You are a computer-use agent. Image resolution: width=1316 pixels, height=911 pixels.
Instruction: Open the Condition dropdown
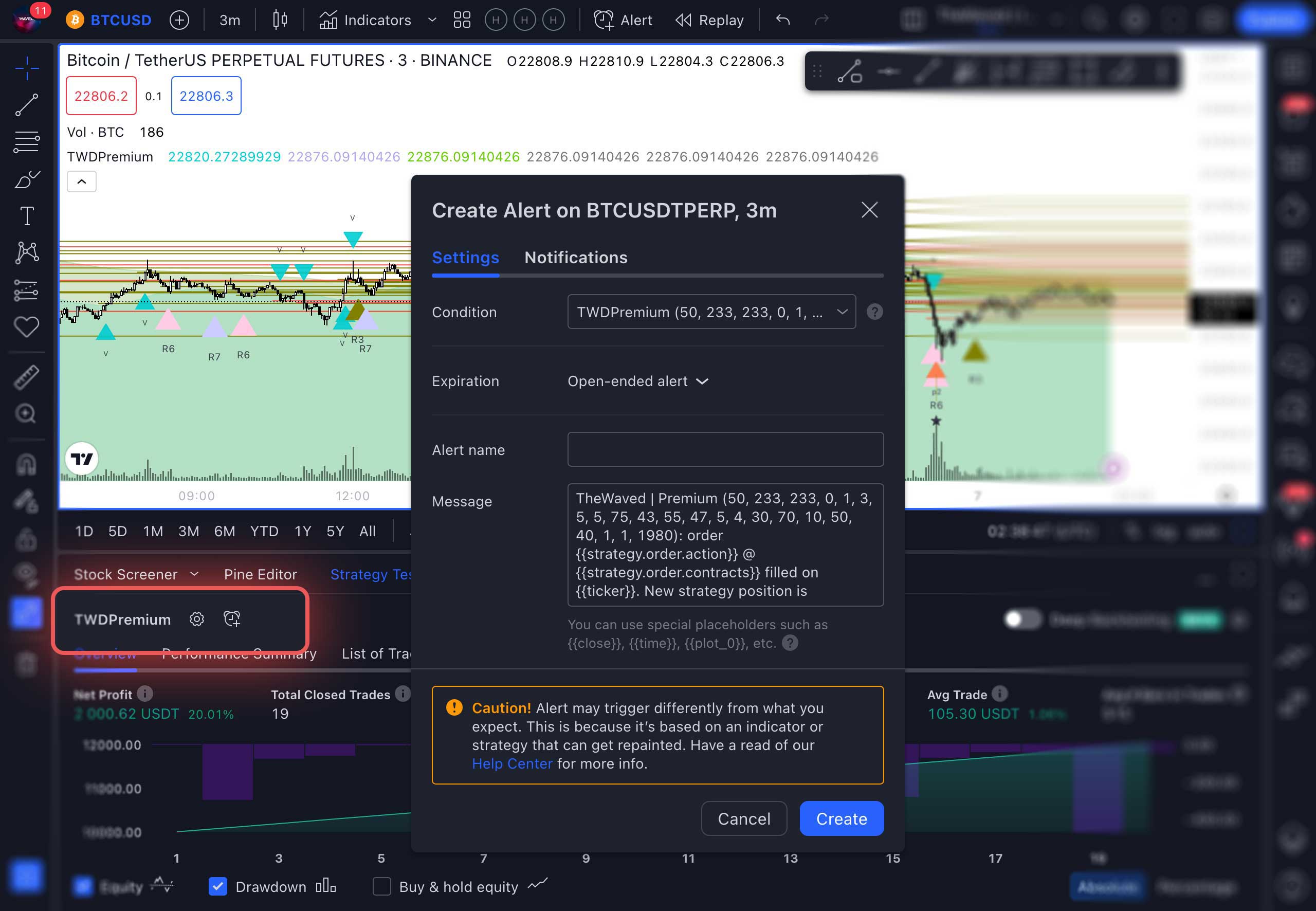[711, 312]
